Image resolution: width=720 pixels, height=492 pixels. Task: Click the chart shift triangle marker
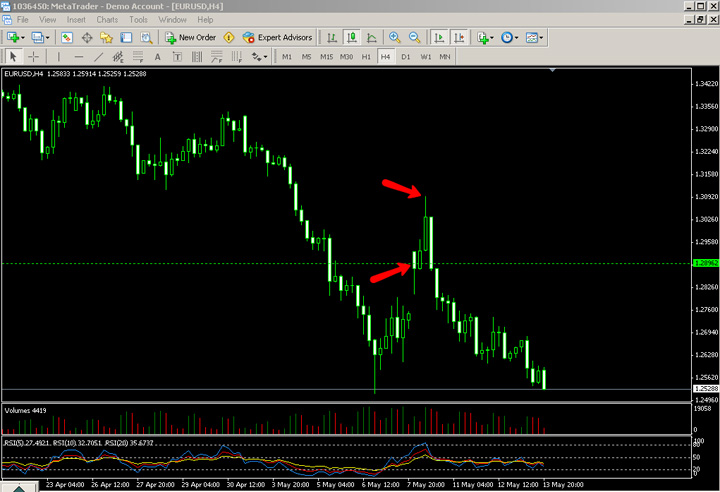(552, 70)
